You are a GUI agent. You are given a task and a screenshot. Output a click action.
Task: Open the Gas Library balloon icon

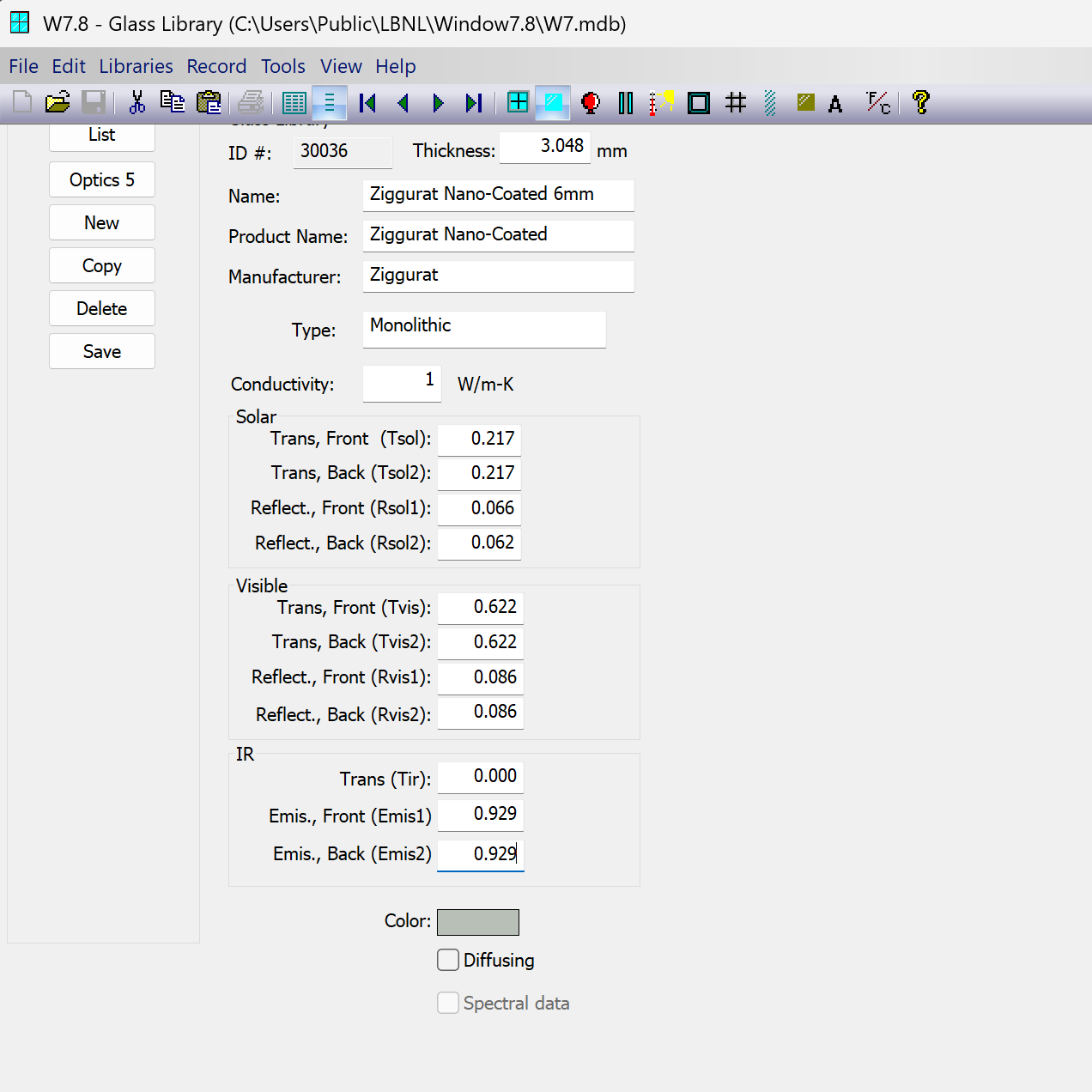591,103
